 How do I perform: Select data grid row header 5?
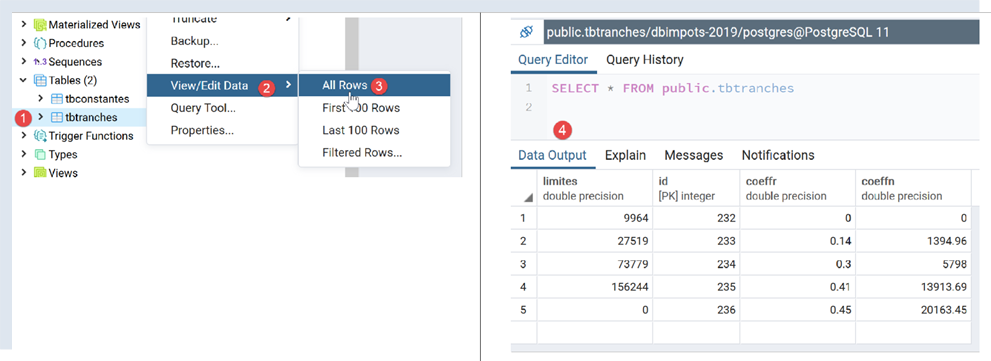524,310
